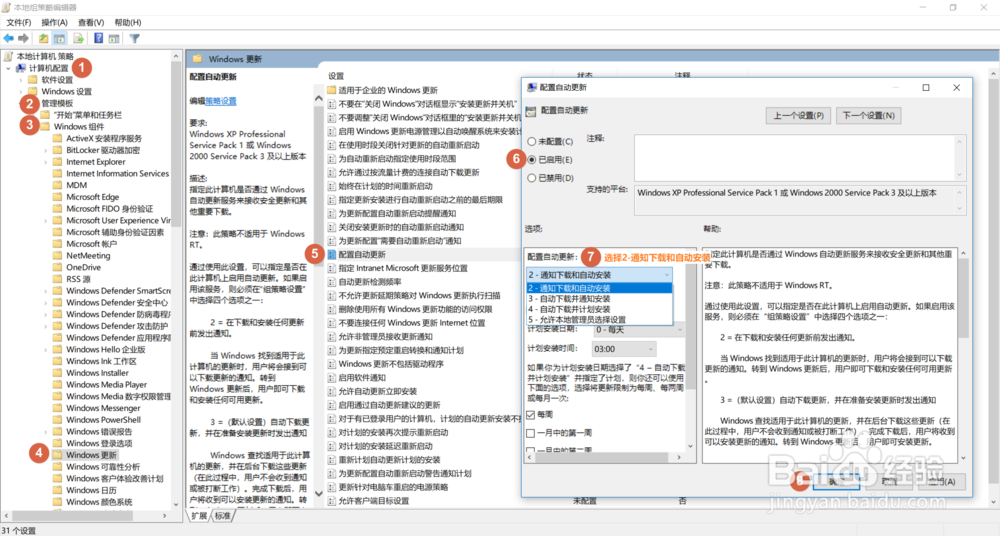
Task: Click the 上一个设置(P) button
Action: [798, 115]
